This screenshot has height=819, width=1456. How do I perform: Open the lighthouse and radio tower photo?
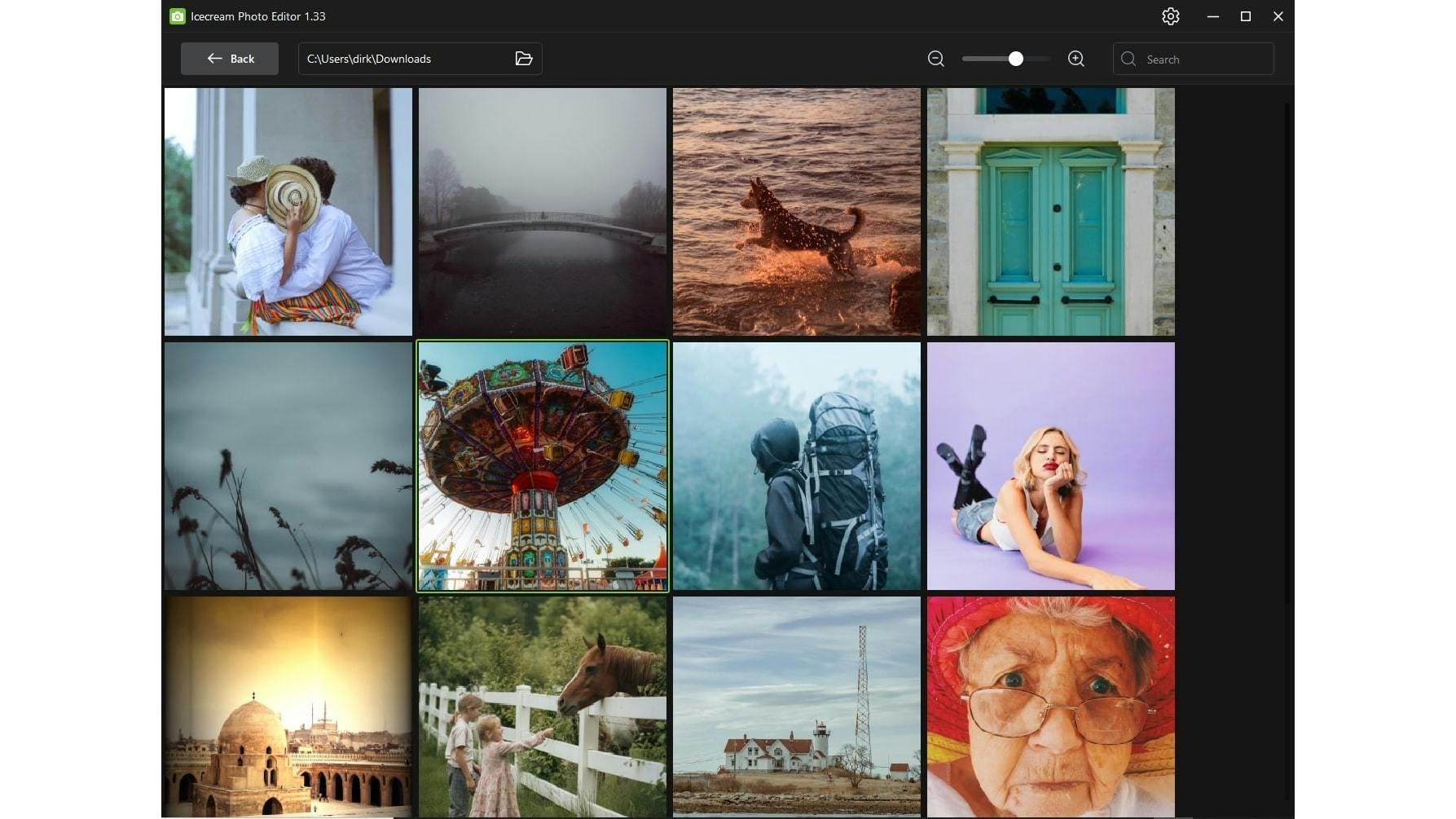797,707
